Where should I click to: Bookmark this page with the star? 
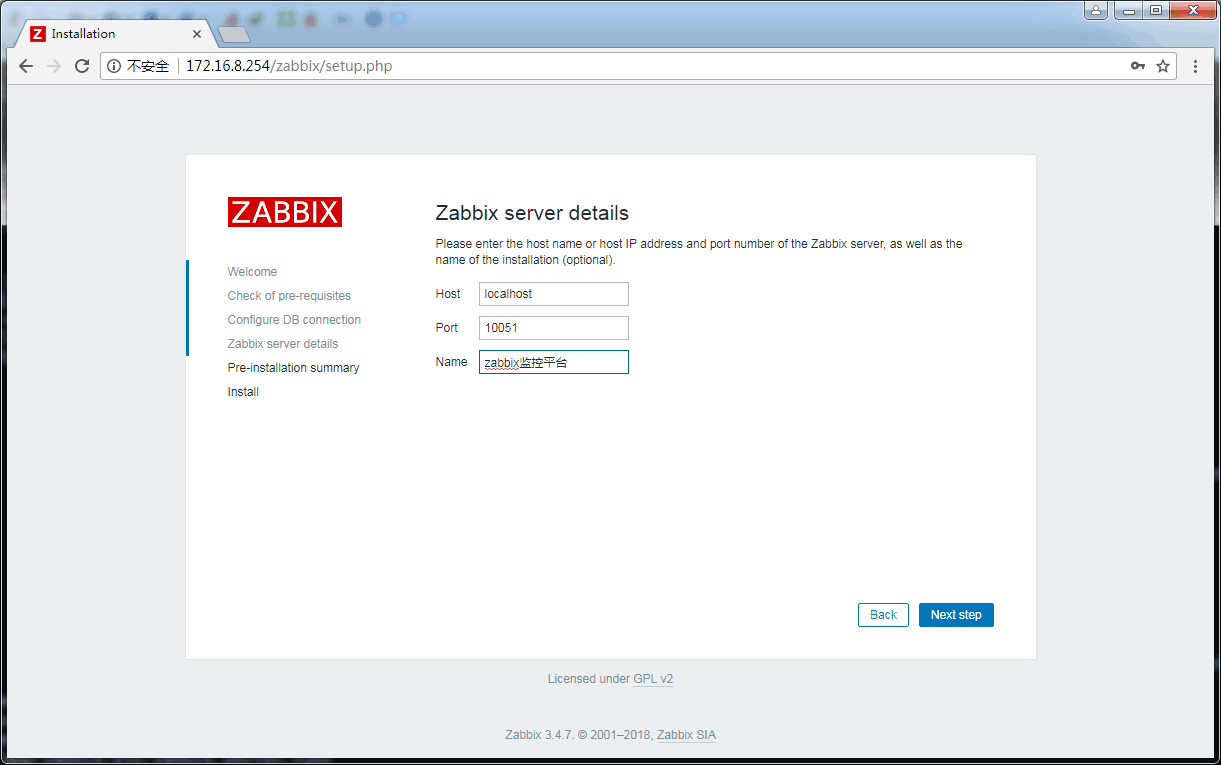(1163, 66)
